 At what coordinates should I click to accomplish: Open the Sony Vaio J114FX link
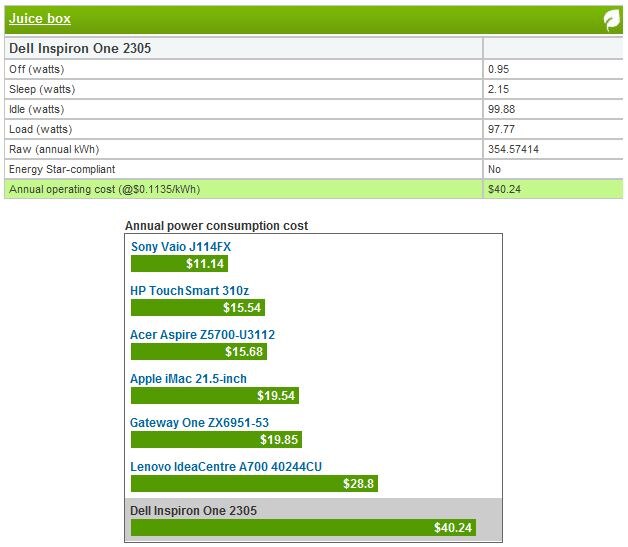point(181,247)
